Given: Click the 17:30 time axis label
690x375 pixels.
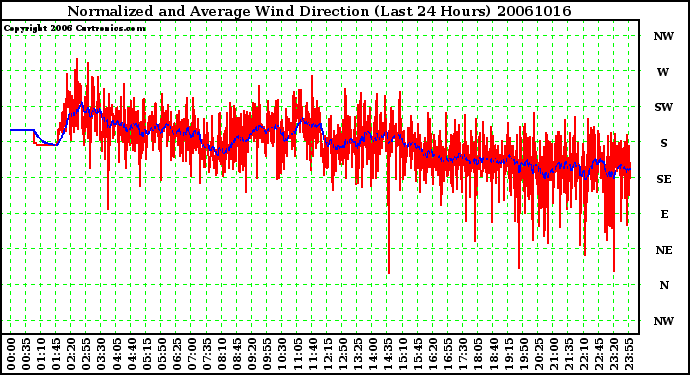Looking at the screenshot, I should [463, 354].
